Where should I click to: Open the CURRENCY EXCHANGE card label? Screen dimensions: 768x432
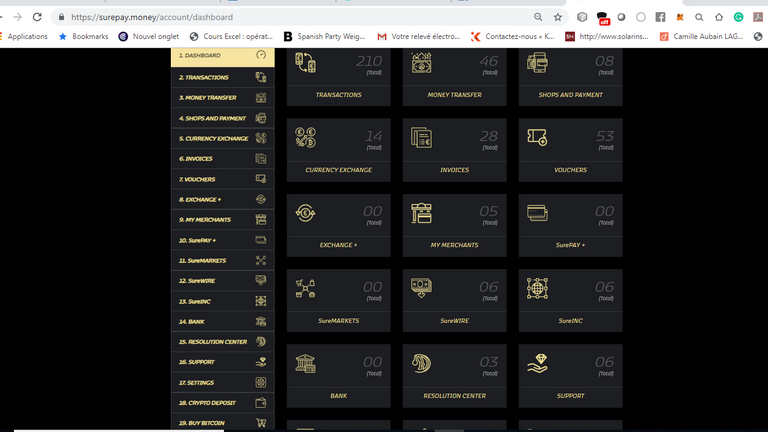click(338, 170)
